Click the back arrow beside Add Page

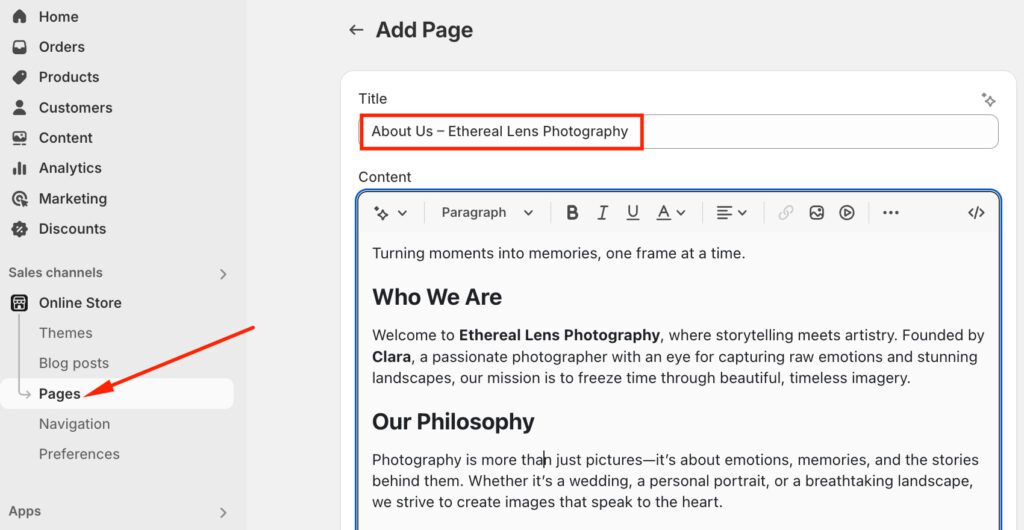(355, 30)
